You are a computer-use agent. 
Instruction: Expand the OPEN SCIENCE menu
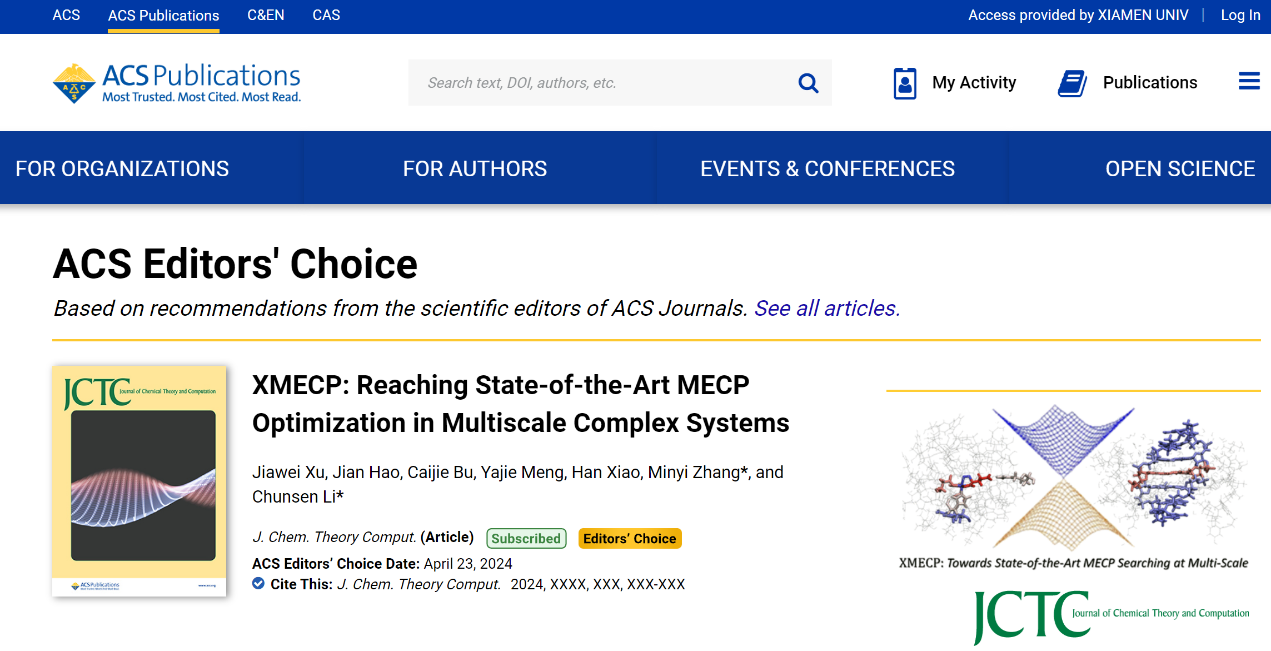(x=1180, y=169)
